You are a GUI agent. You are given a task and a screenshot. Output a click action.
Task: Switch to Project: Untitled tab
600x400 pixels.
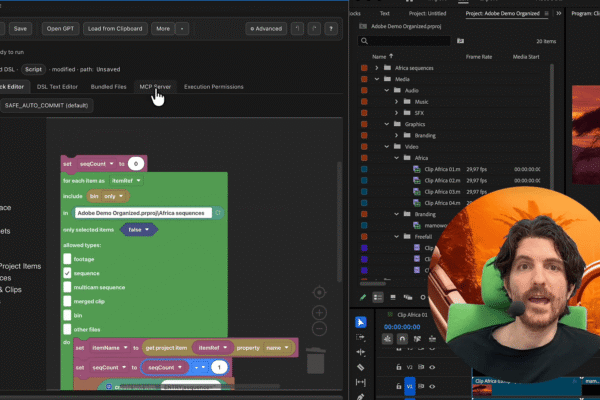point(427,13)
